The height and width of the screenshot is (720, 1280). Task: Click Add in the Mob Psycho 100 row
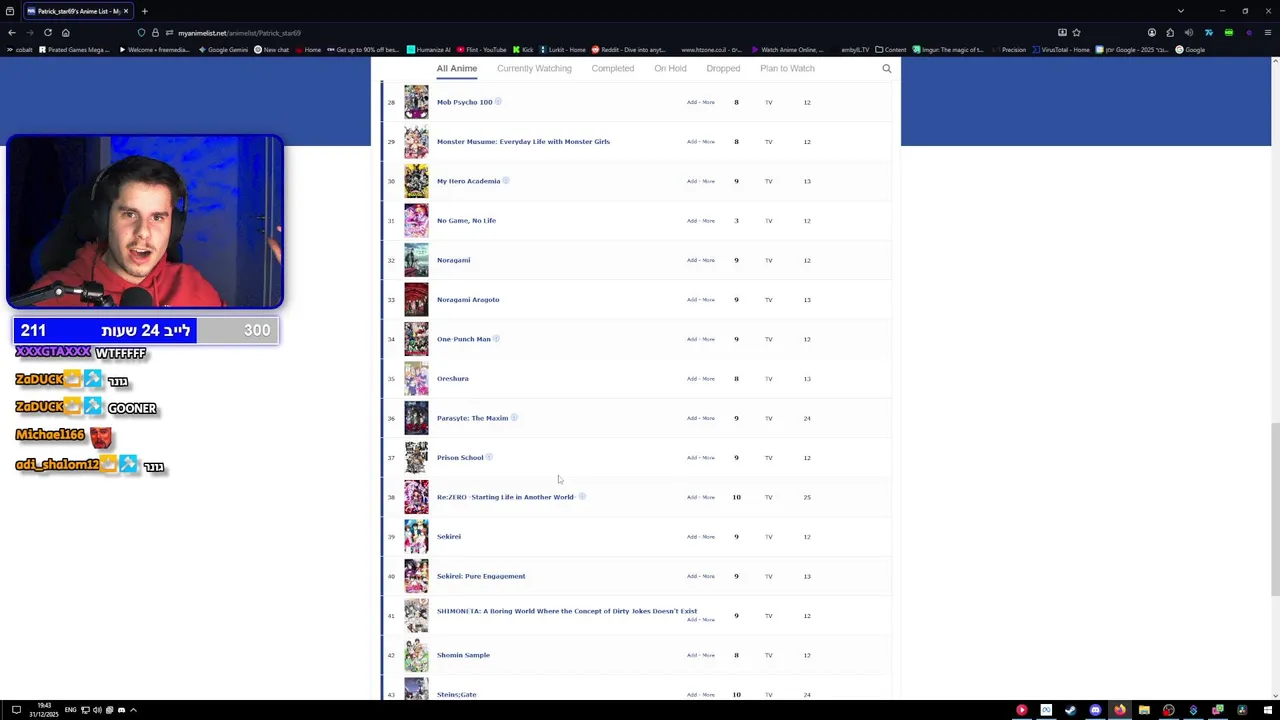(x=692, y=102)
